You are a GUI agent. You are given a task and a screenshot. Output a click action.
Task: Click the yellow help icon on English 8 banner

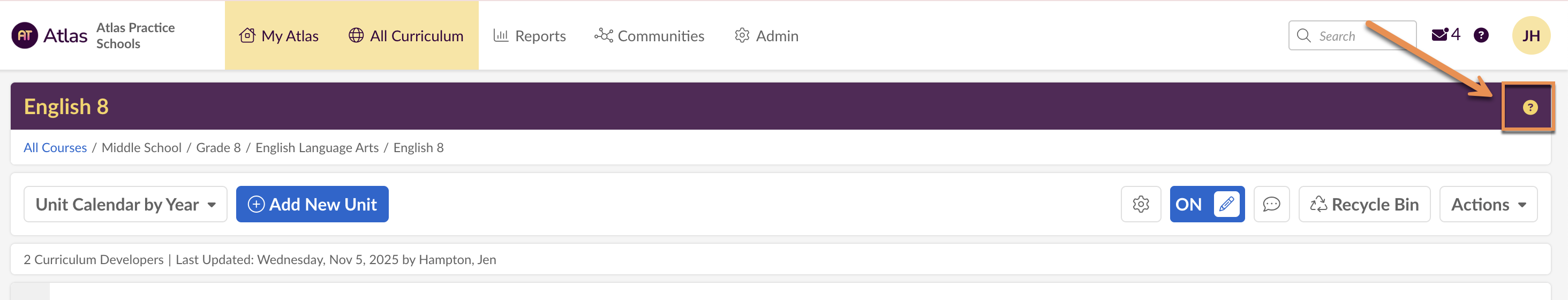pos(1529,108)
